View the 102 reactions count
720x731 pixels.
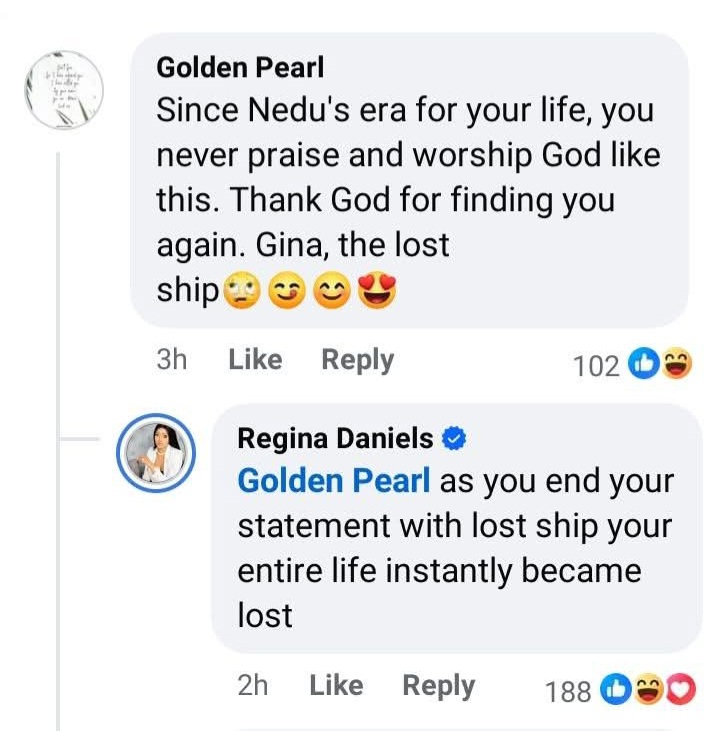tap(596, 366)
